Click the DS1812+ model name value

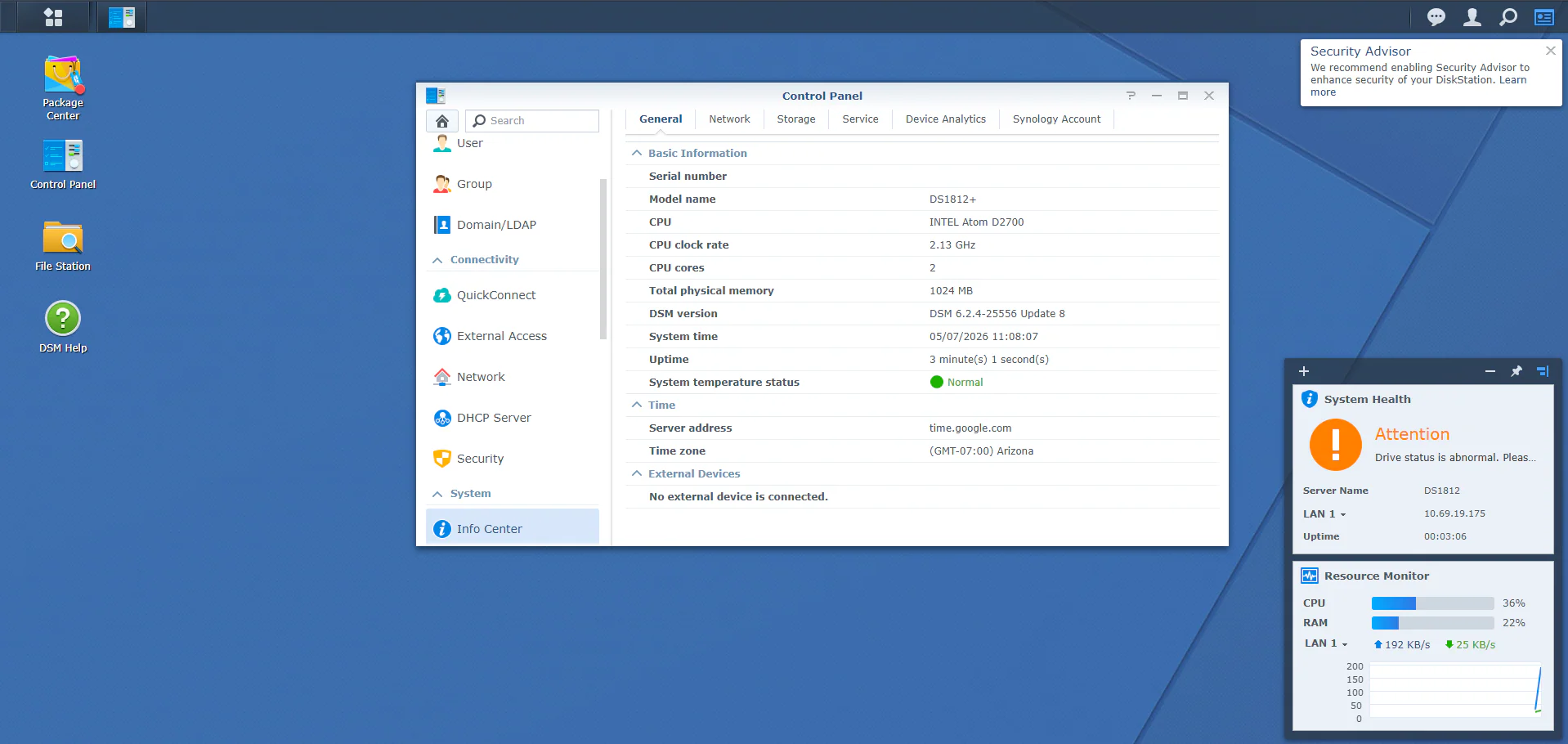tap(952, 199)
